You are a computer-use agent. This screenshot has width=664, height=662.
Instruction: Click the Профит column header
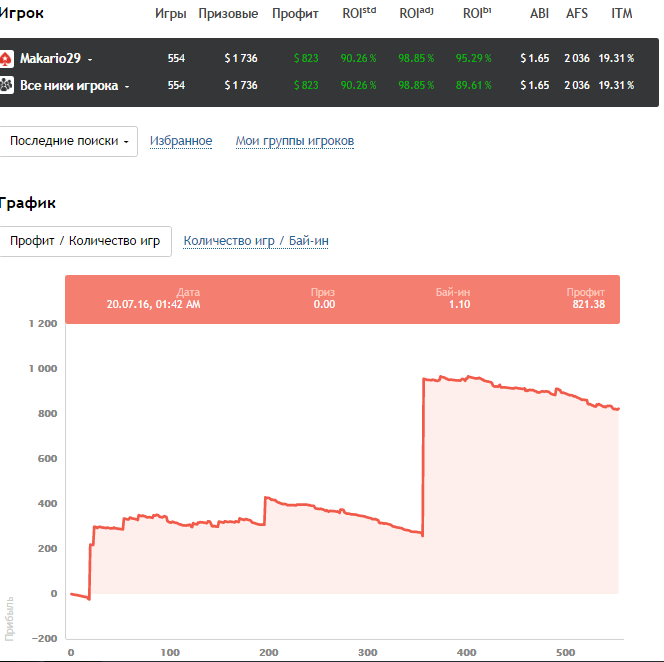(x=295, y=14)
